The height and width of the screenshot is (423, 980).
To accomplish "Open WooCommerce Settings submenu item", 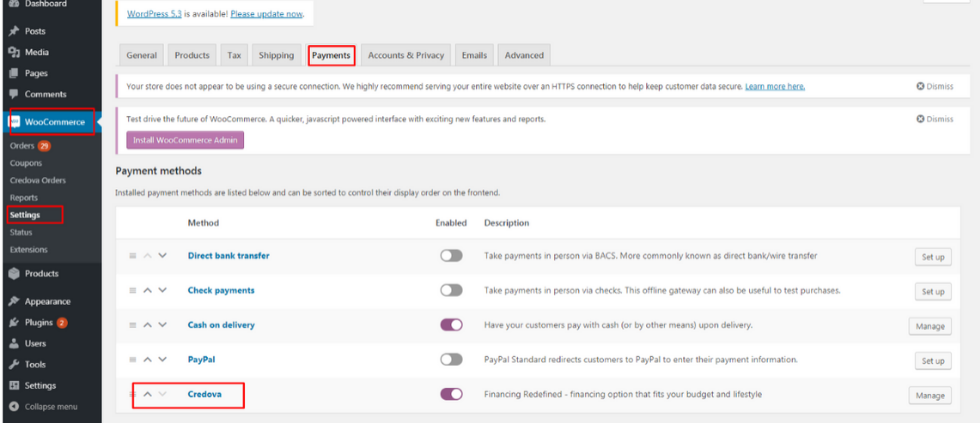I will tap(25, 215).
